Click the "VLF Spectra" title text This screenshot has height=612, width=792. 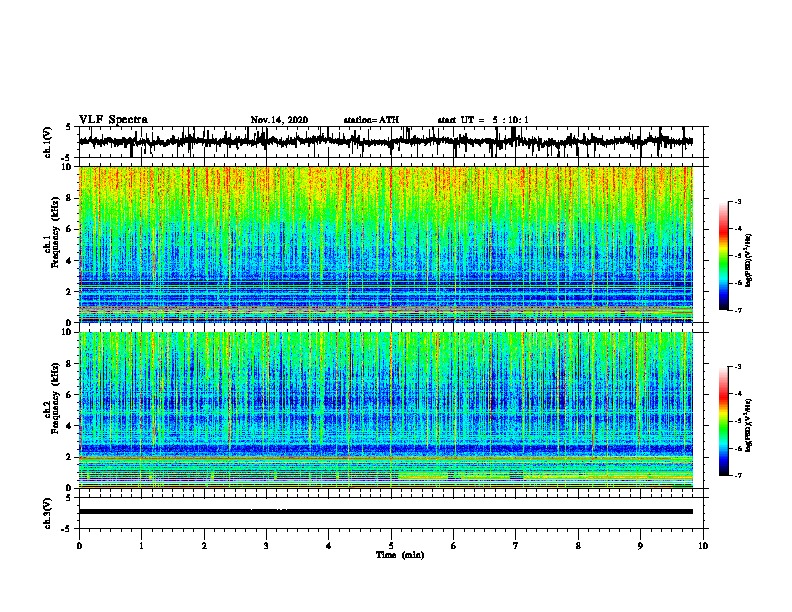113,120
